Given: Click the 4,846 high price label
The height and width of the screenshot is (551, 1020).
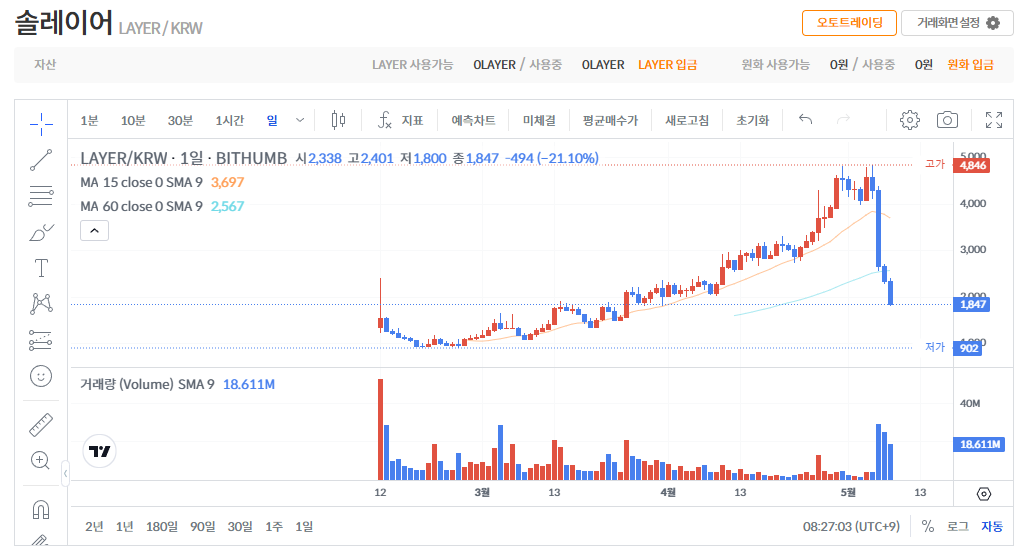Looking at the screenshot, I should click(x=972, y=165).
